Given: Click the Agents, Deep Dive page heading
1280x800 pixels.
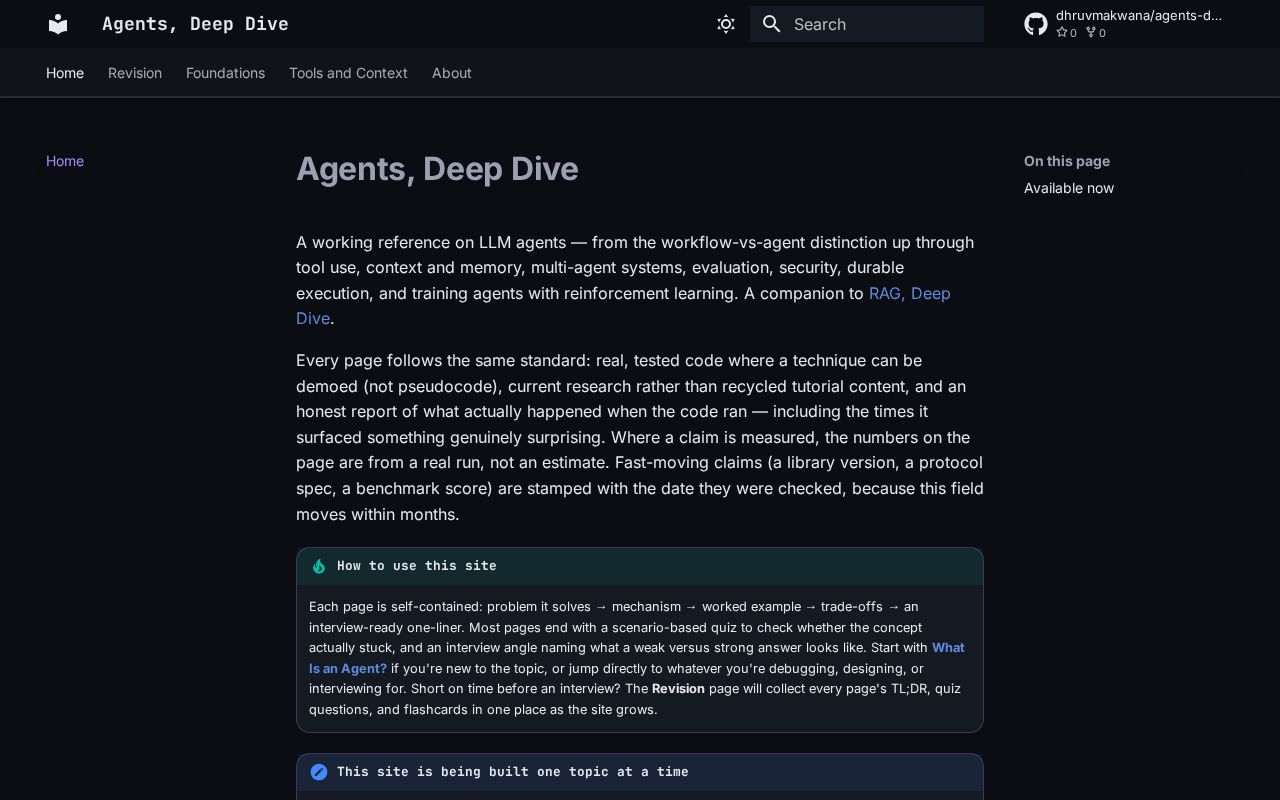Looking at the screenshot, I should coord(437,169).
